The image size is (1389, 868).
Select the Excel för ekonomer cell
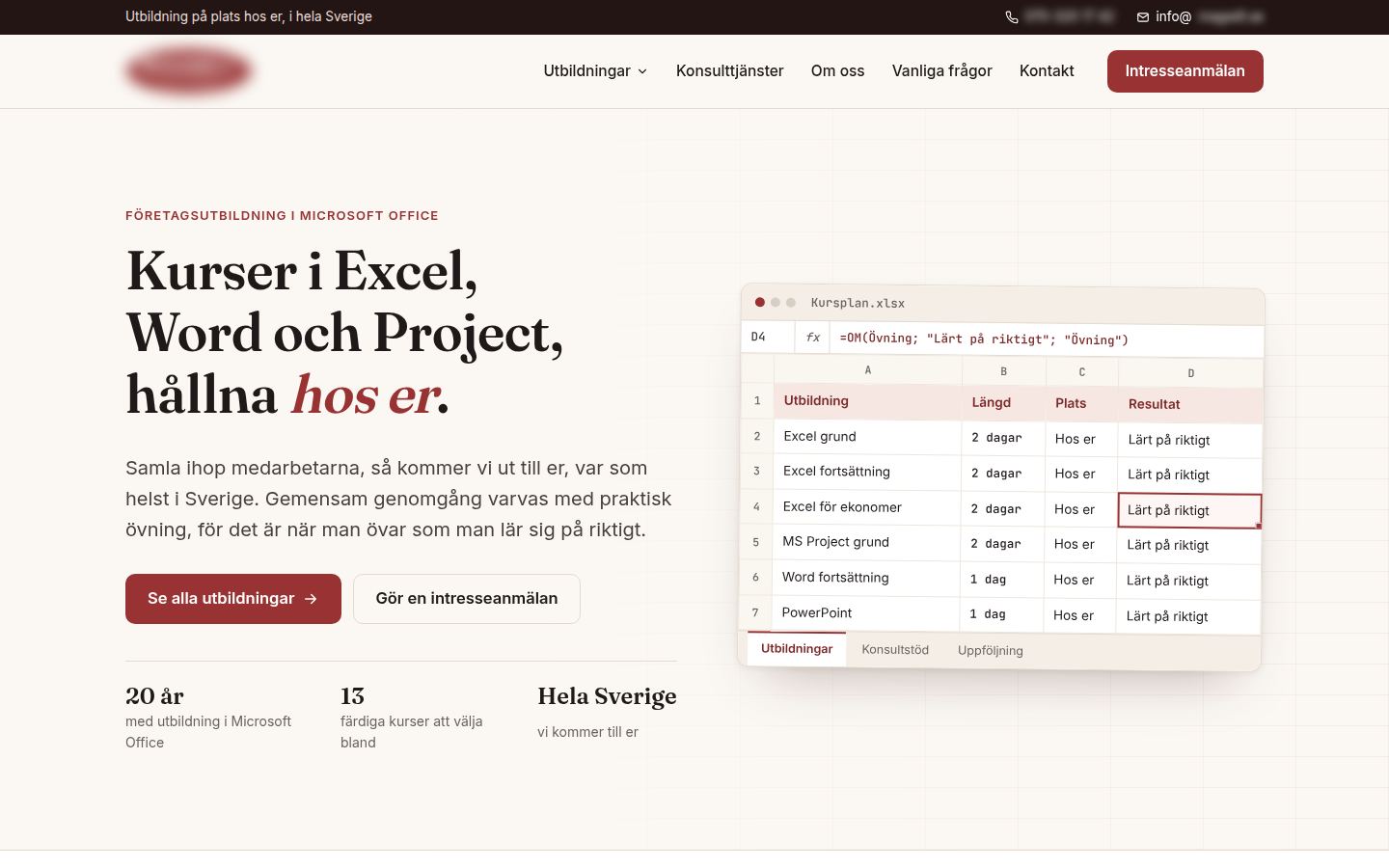click(866, 507)
